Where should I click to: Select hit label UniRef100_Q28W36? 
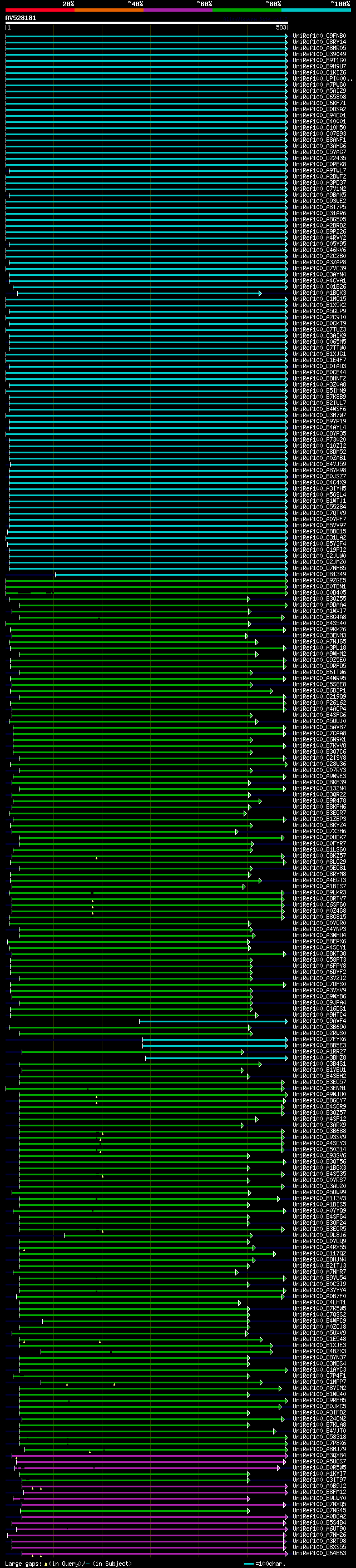point(319,764)
